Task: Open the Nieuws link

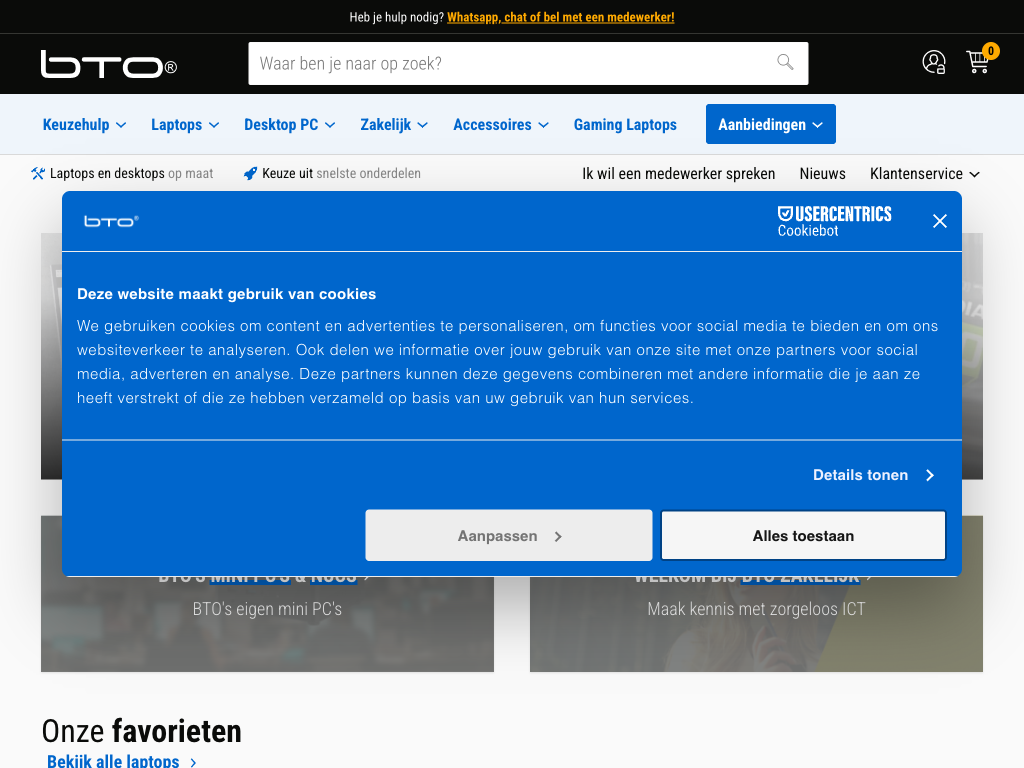Action: [822, 174]
